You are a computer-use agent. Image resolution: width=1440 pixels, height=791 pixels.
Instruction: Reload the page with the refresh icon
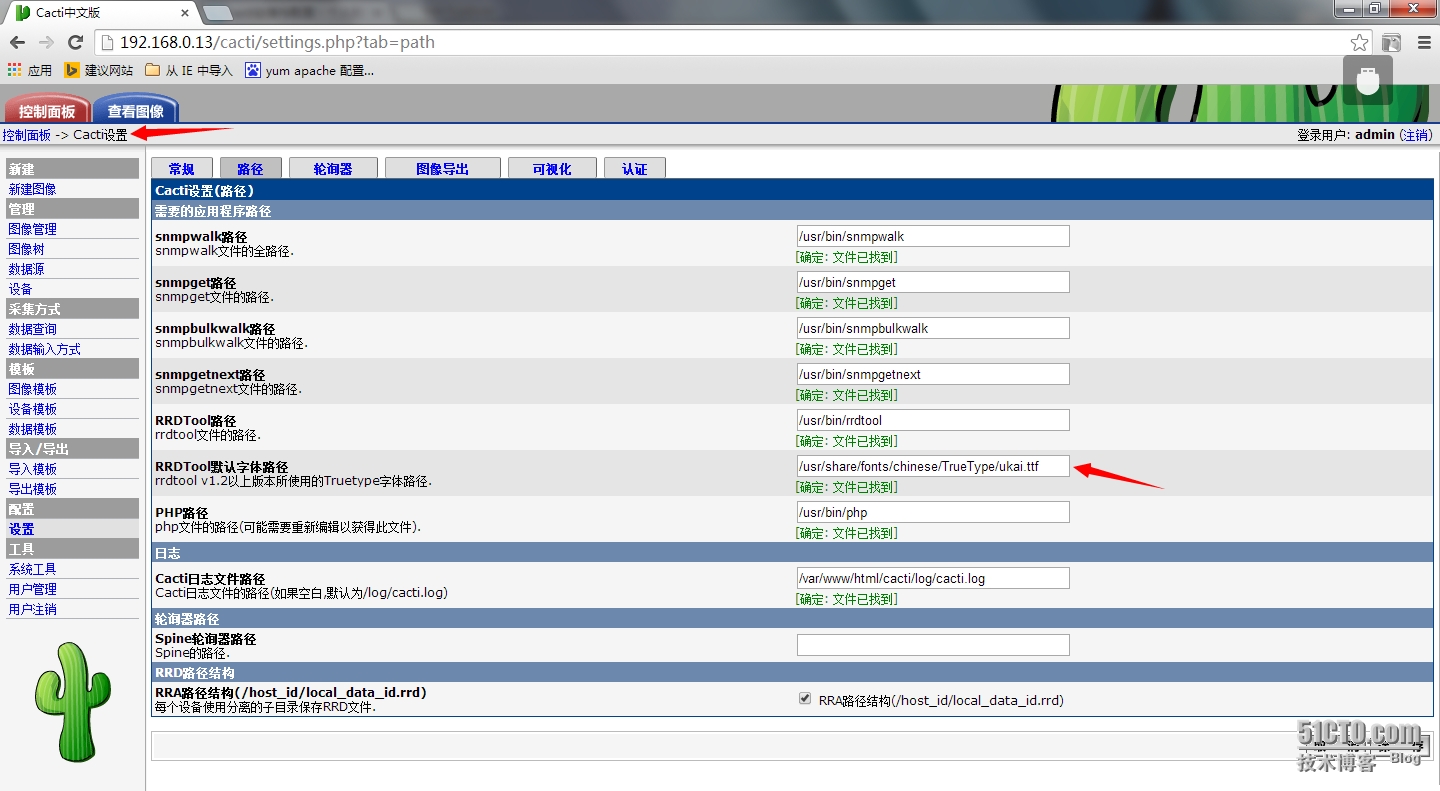(x=75, y=42)
